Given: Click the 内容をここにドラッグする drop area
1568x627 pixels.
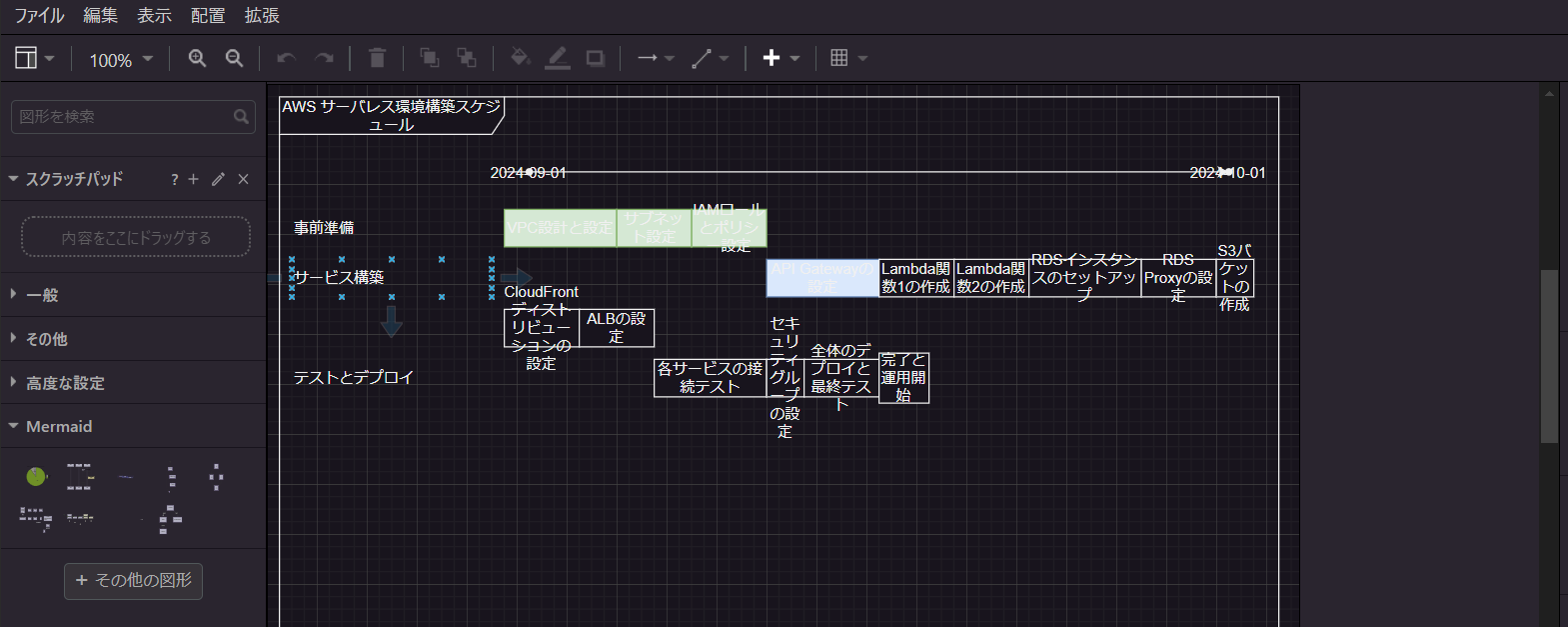Looking at the screenshot, I should pyautogui.click(x=136, y=237).
